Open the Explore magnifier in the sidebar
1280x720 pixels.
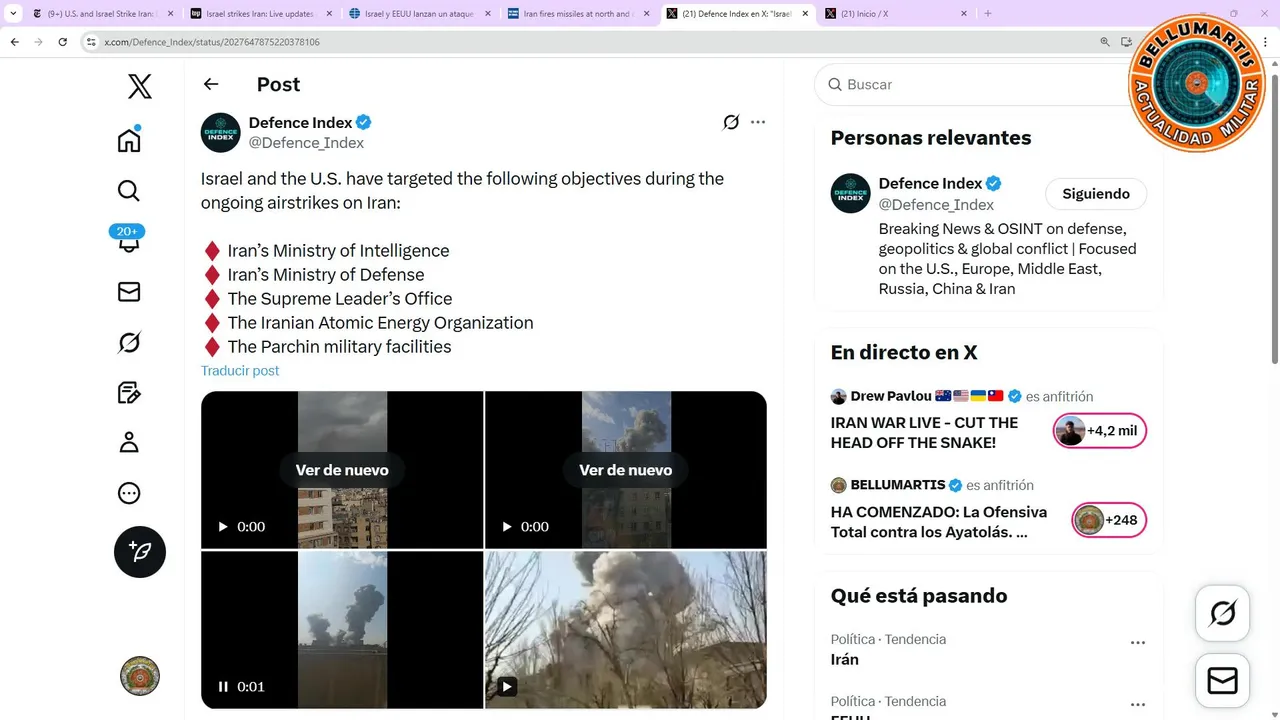pos(129,191)
